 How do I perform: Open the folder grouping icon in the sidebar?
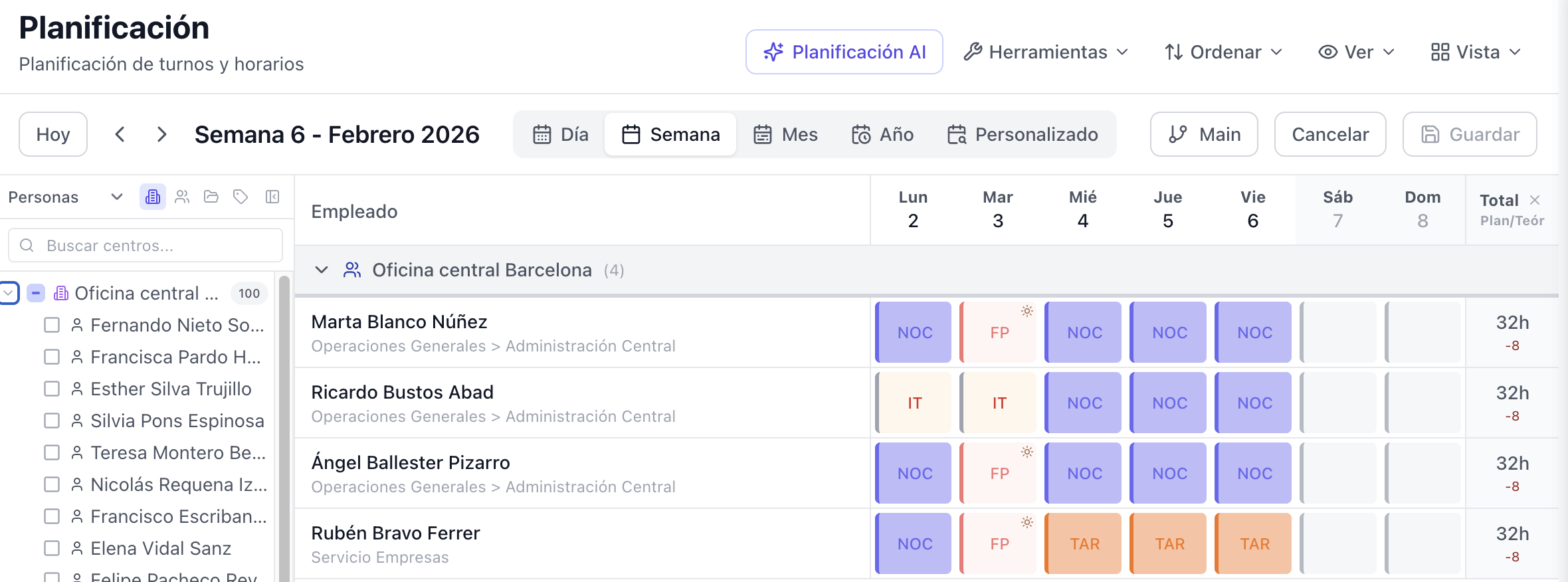click(x=211, y=197)
